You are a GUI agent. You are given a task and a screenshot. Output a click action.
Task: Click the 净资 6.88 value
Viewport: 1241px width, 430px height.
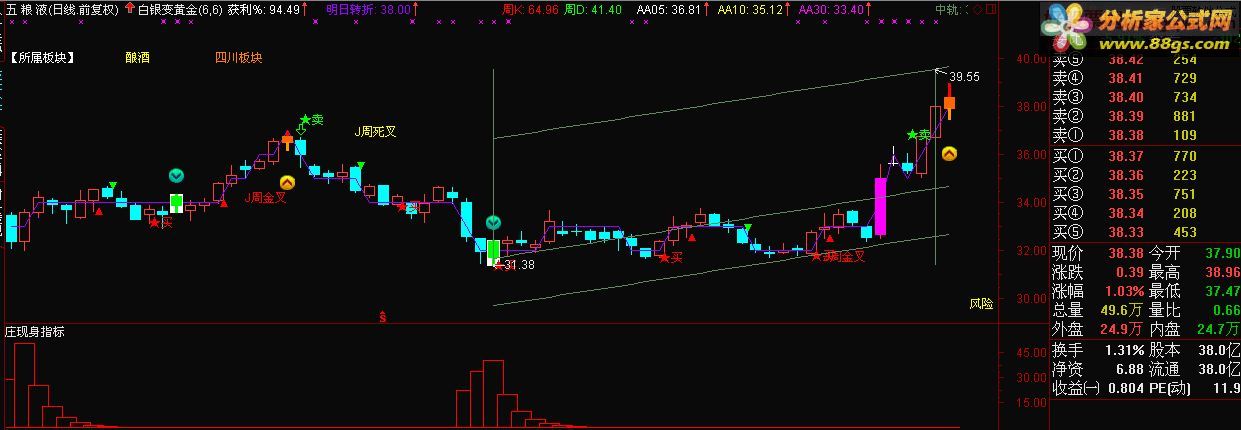(1130, 369)
